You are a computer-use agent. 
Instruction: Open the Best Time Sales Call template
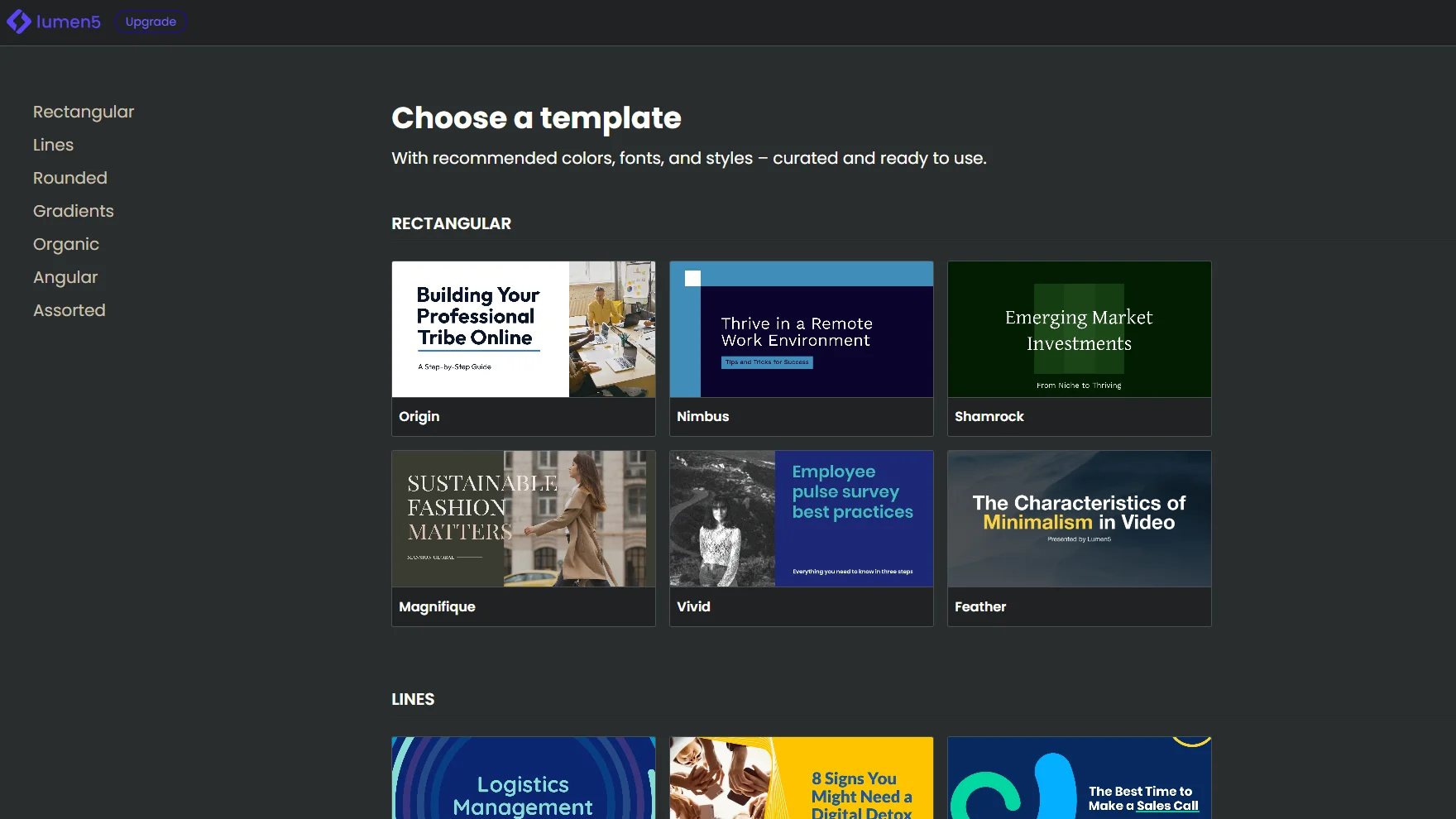[x=1080, y=778]
